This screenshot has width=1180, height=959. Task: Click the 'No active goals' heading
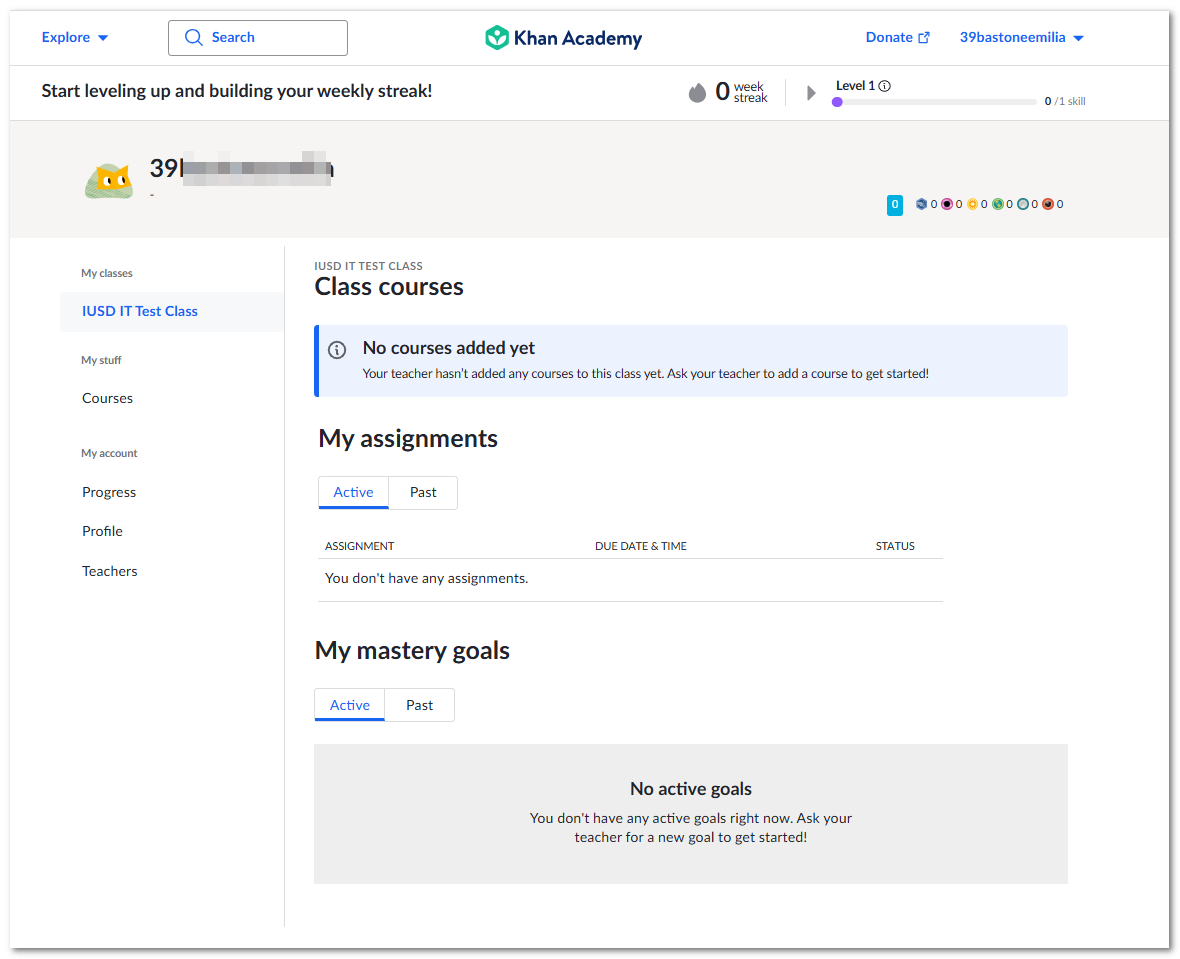click(691, 789)
